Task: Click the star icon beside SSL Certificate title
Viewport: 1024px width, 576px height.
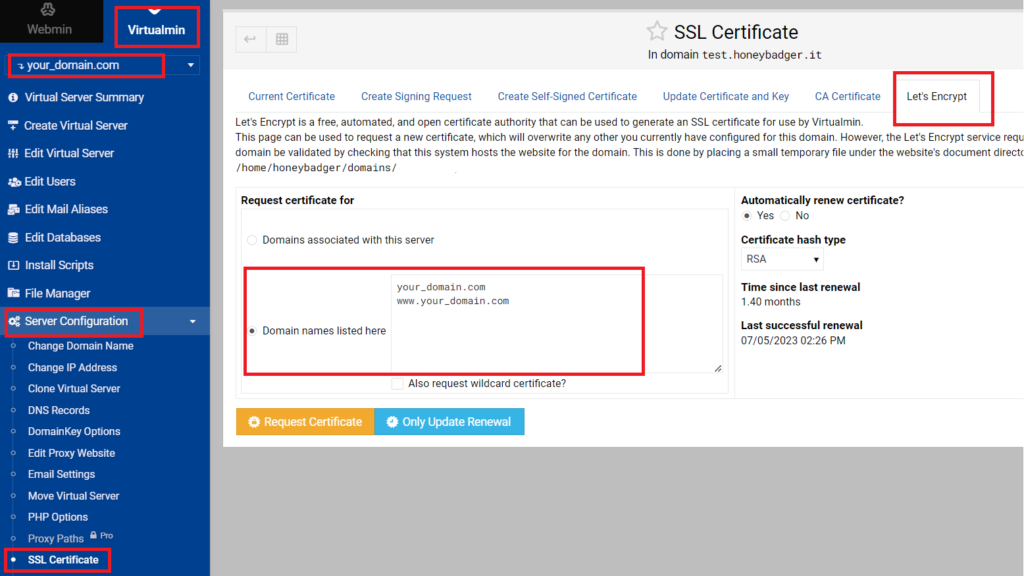Action: pos(657,32)
